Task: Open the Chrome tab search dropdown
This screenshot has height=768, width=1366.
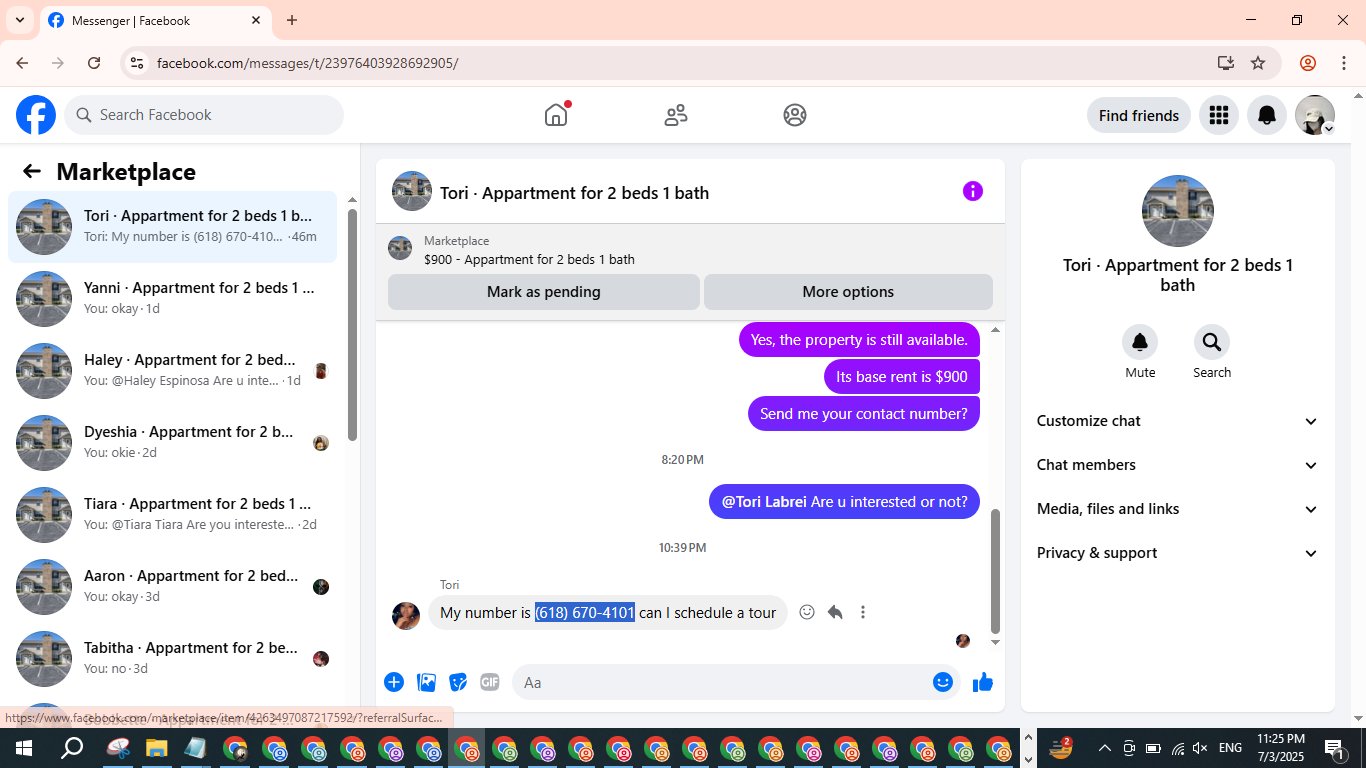Action: 19,20
